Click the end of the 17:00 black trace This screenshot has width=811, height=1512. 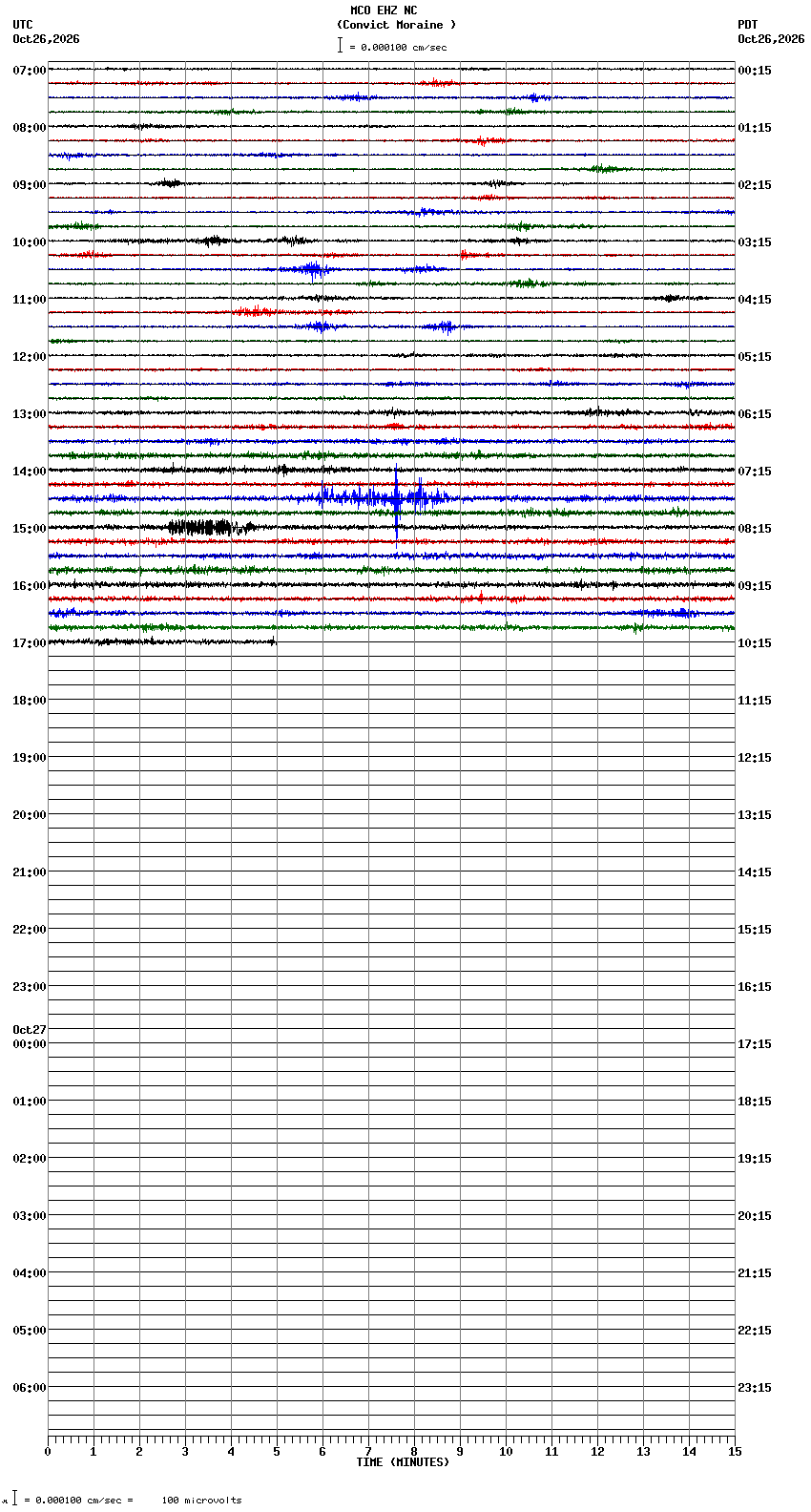point(275,641)
